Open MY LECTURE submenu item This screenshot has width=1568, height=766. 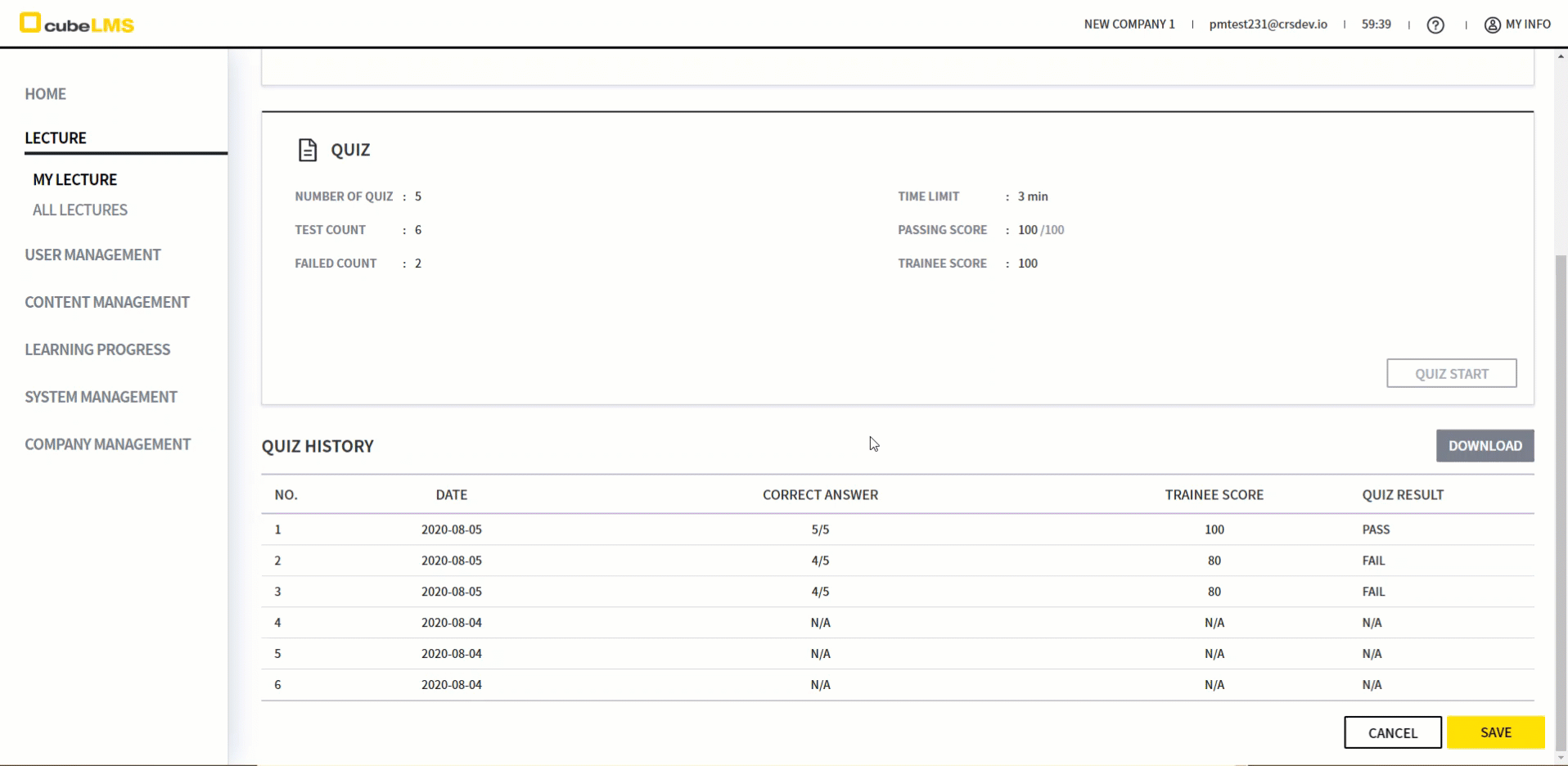[74, 179]
